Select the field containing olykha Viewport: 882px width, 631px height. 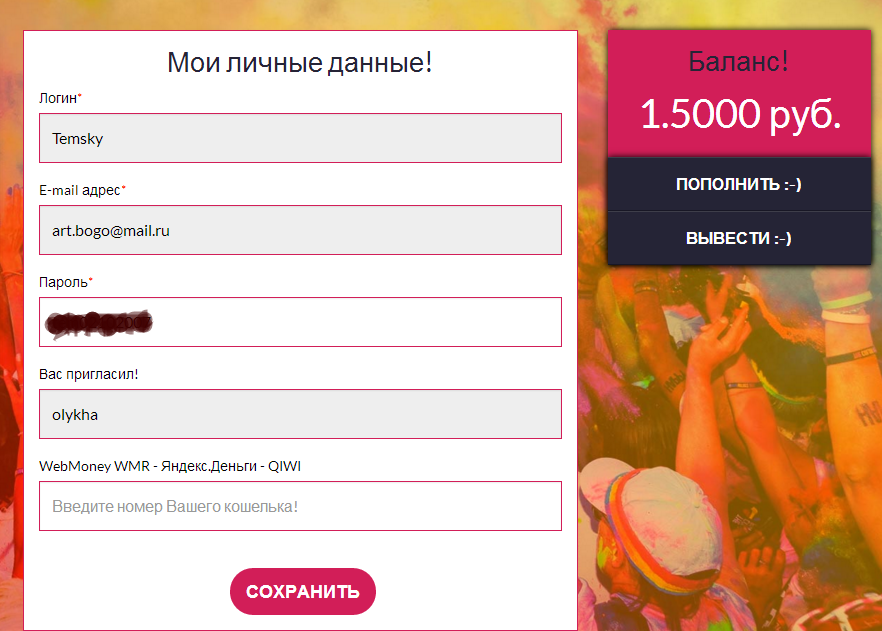[300, 414]
